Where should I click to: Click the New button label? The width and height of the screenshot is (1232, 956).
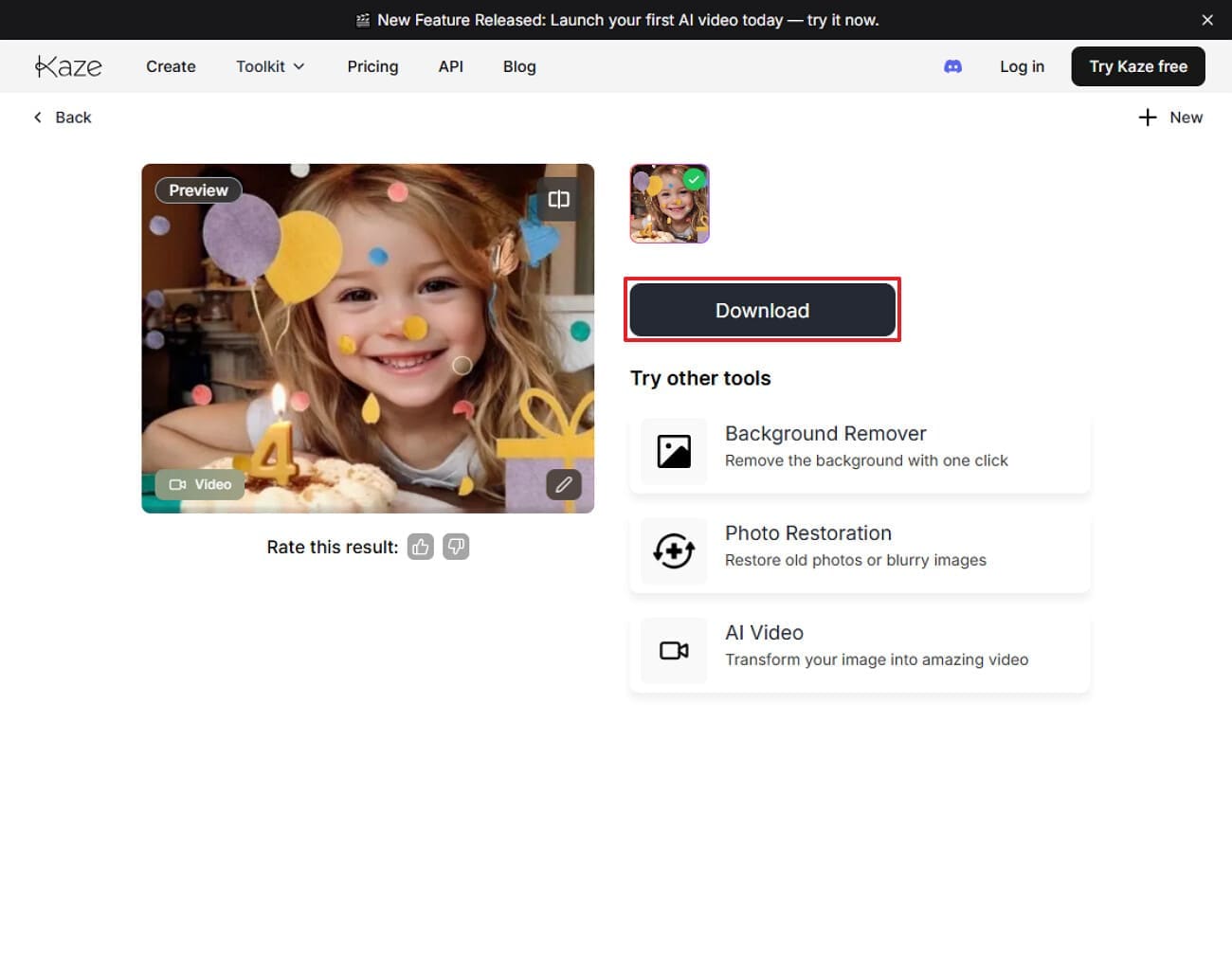(x=1186, y=117)
